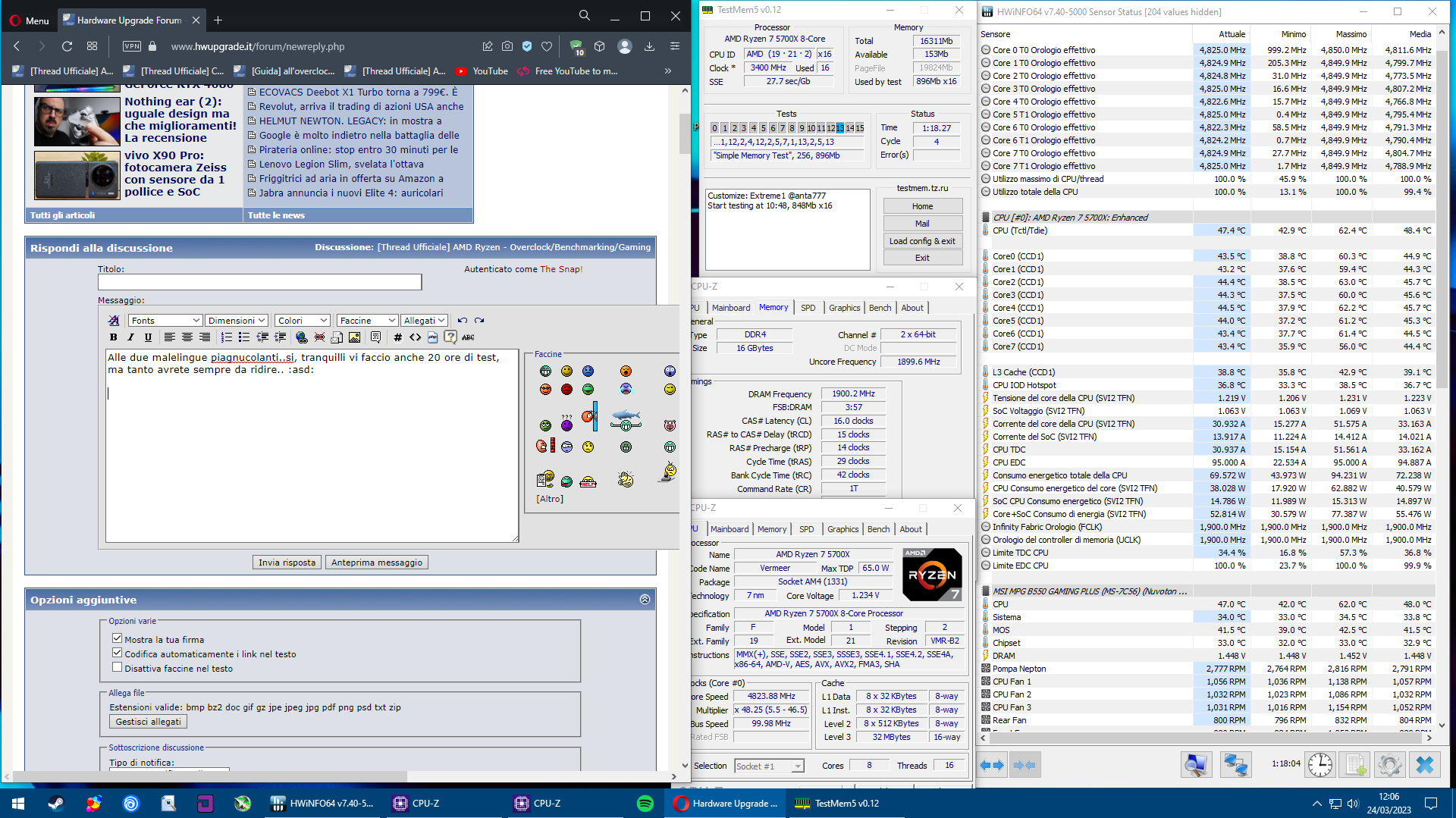The image size is (1456, 818).
Task: Align message text to the right
Action: (x=205, y=337)
